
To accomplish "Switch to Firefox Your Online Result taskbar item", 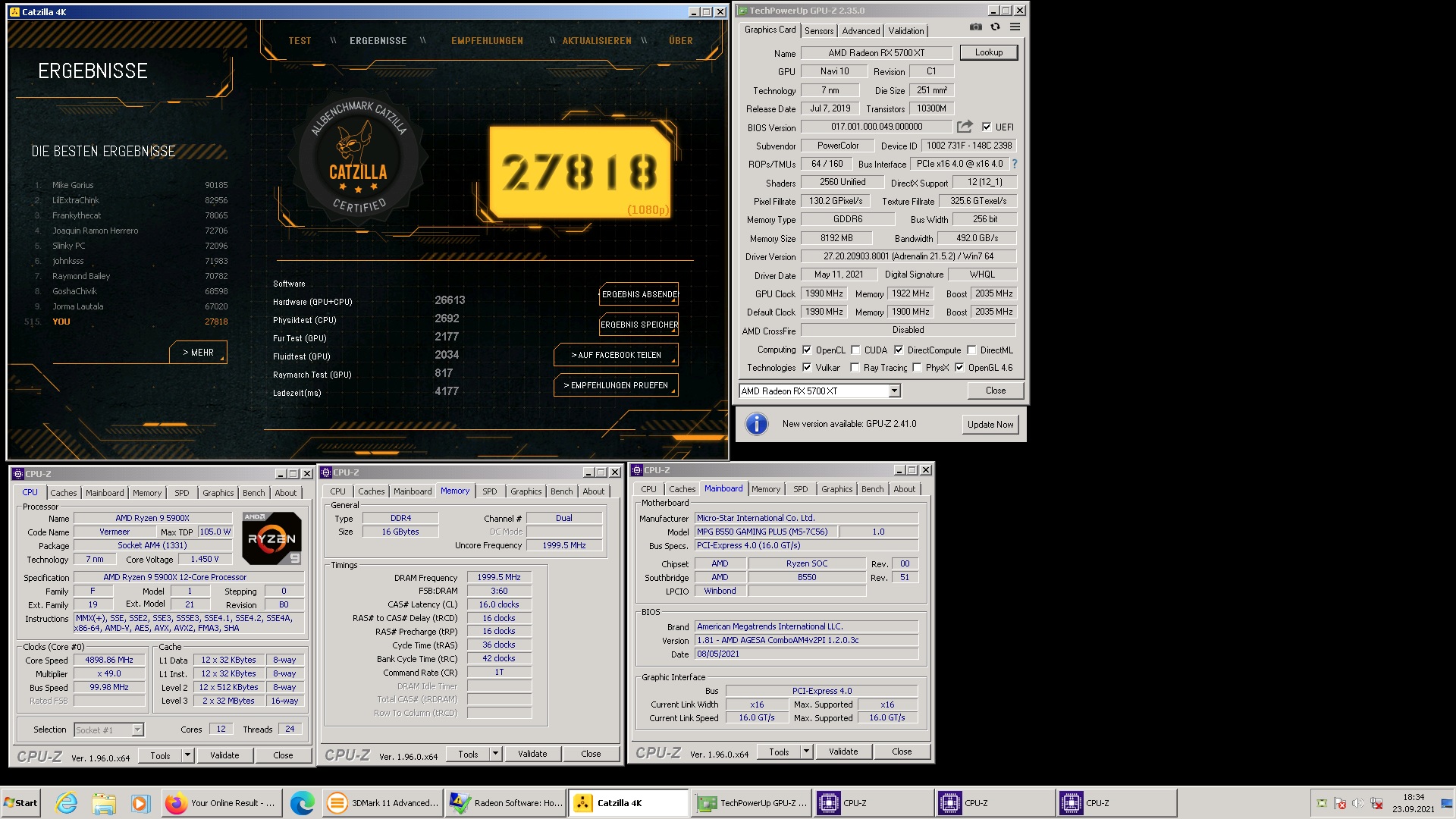I will pos(221,803).
